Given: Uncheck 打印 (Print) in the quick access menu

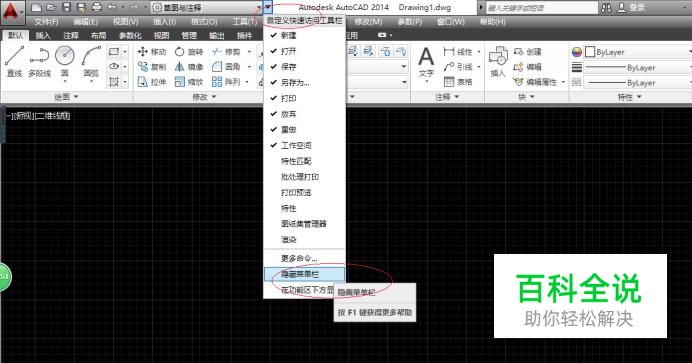Looking at the screenshot, I should click(304, 98).
